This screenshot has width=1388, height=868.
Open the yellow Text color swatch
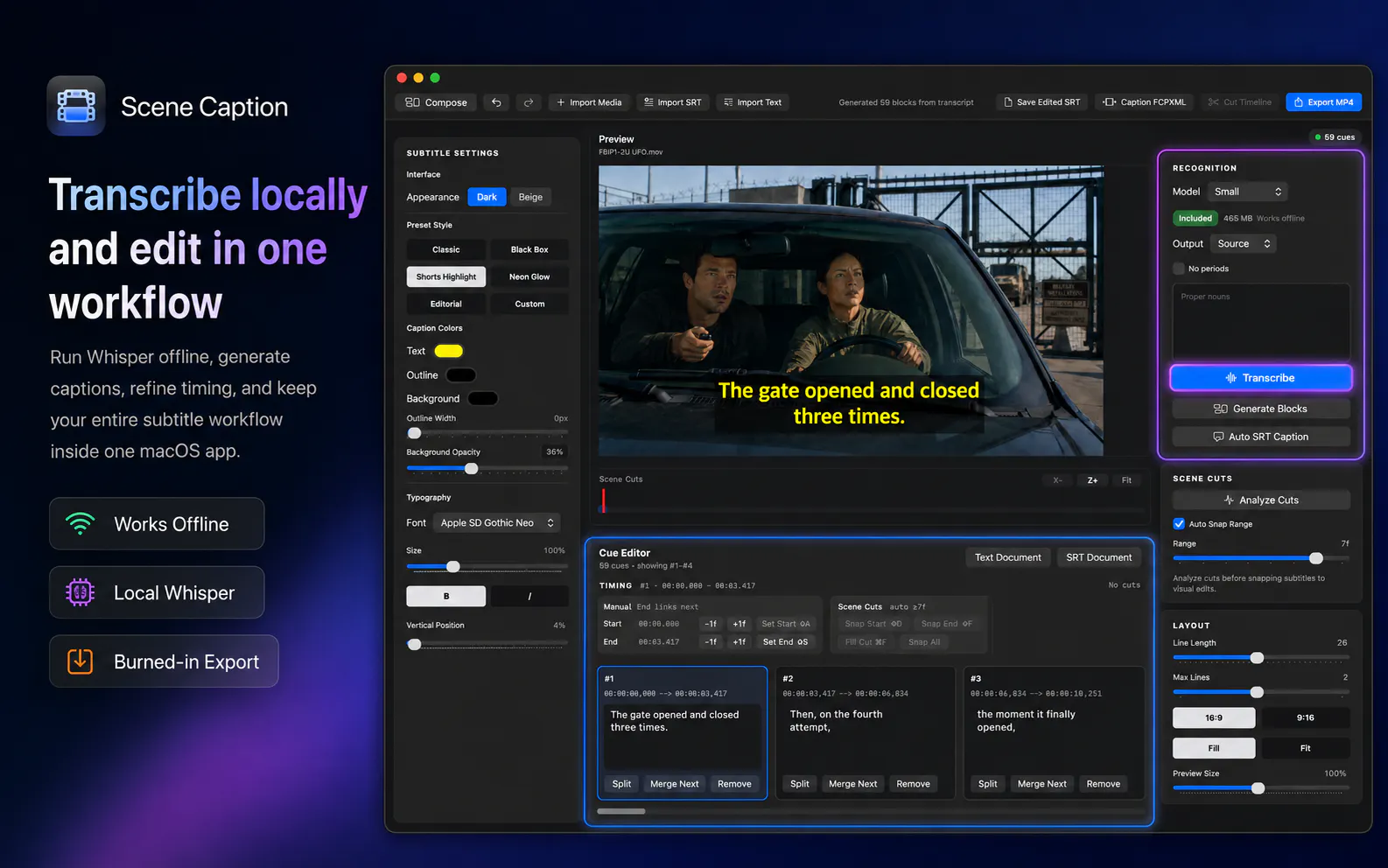(x=449, y=351)
